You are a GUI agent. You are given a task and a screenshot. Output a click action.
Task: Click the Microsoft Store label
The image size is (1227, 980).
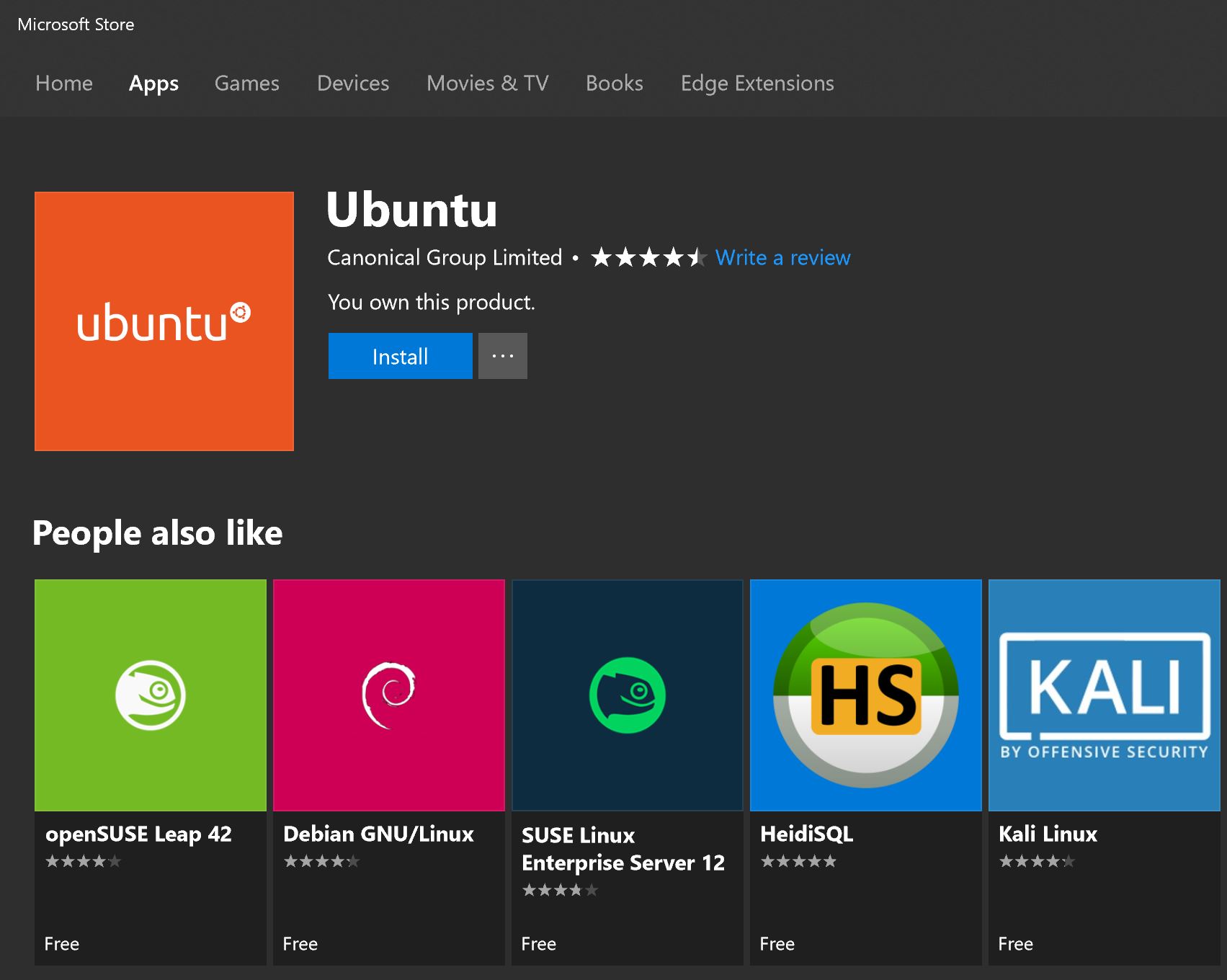tap(76, 24)
